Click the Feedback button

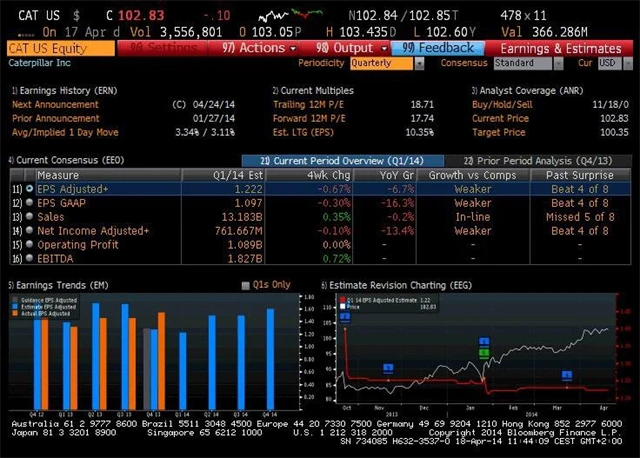coord(438,47)
